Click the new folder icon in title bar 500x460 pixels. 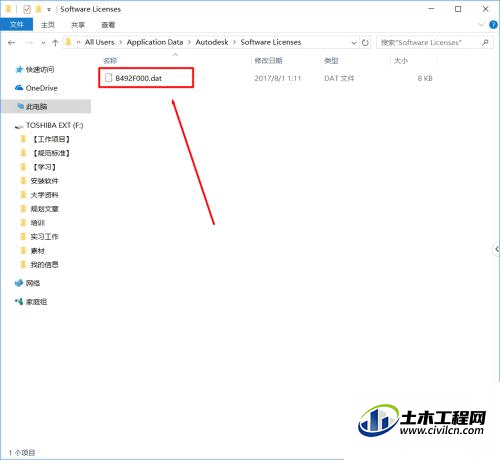[x=39, y=9]
